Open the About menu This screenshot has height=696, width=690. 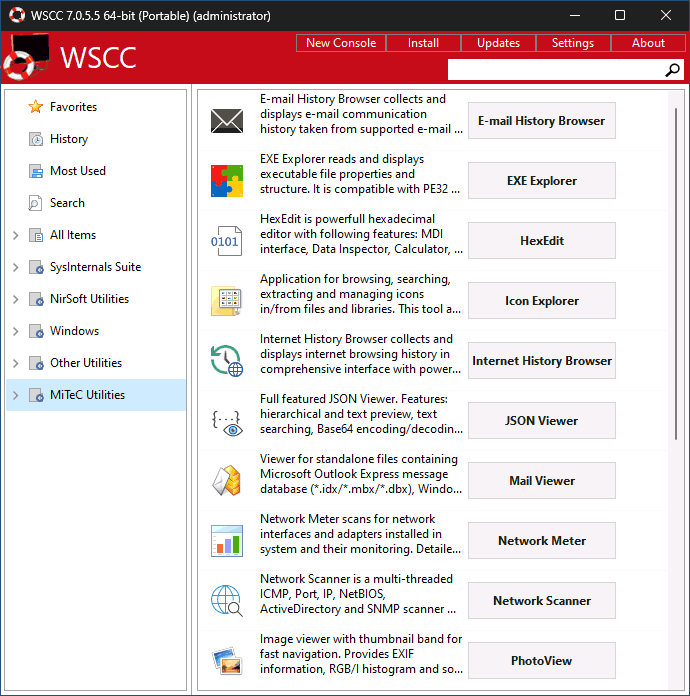tap(648, 43)
